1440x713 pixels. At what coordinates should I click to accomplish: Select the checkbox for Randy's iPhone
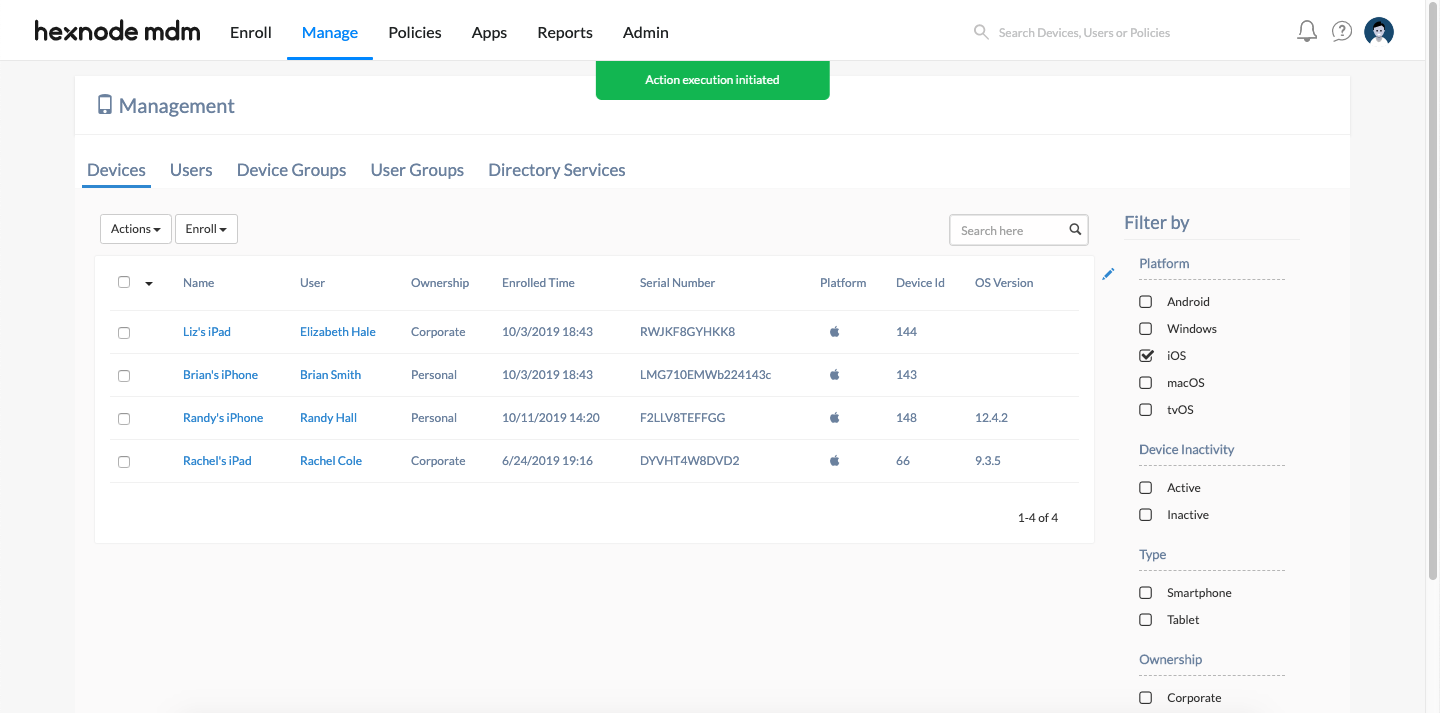(x=124, y=419)
